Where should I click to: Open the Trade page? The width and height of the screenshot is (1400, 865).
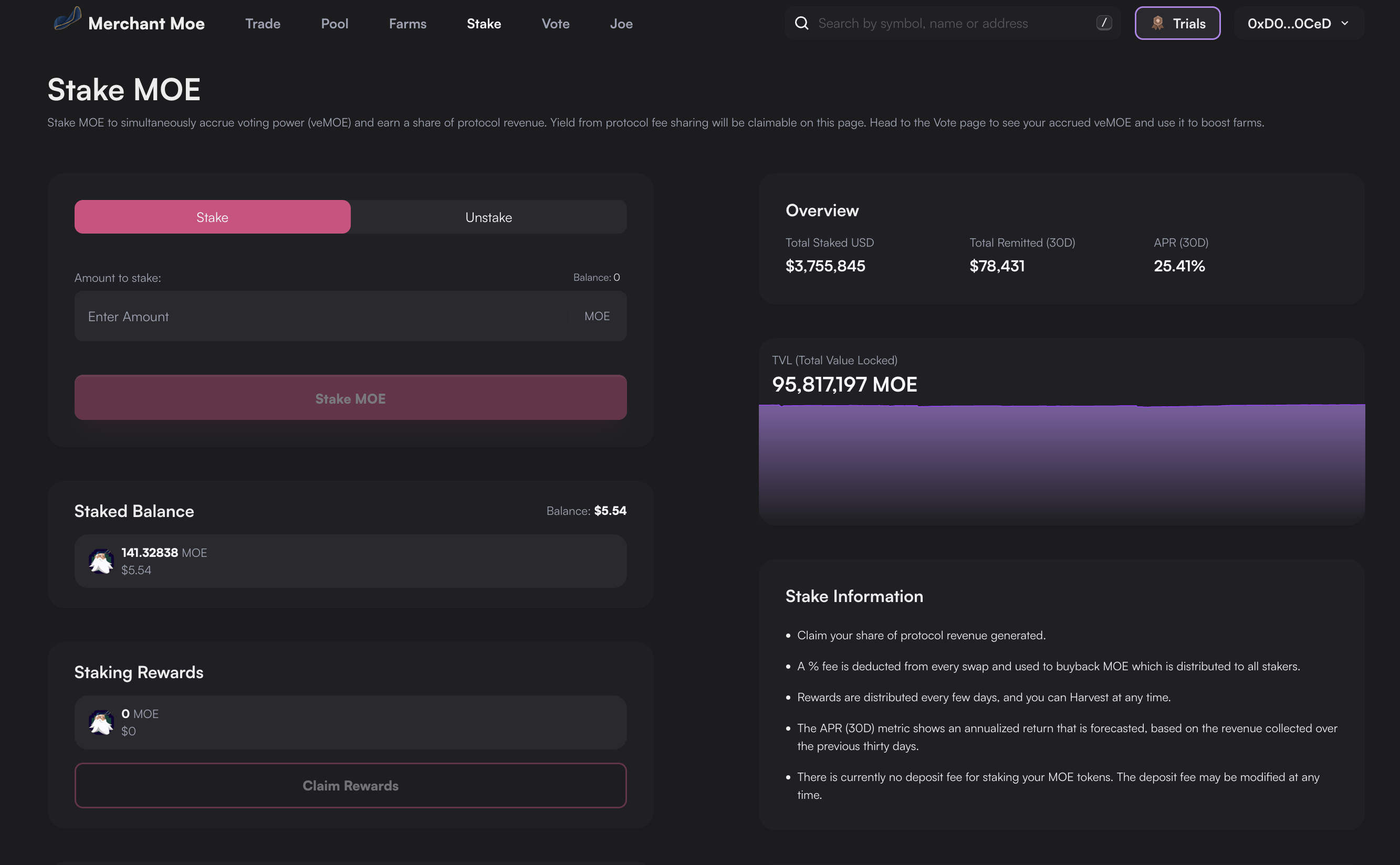[x=263, y=24]
